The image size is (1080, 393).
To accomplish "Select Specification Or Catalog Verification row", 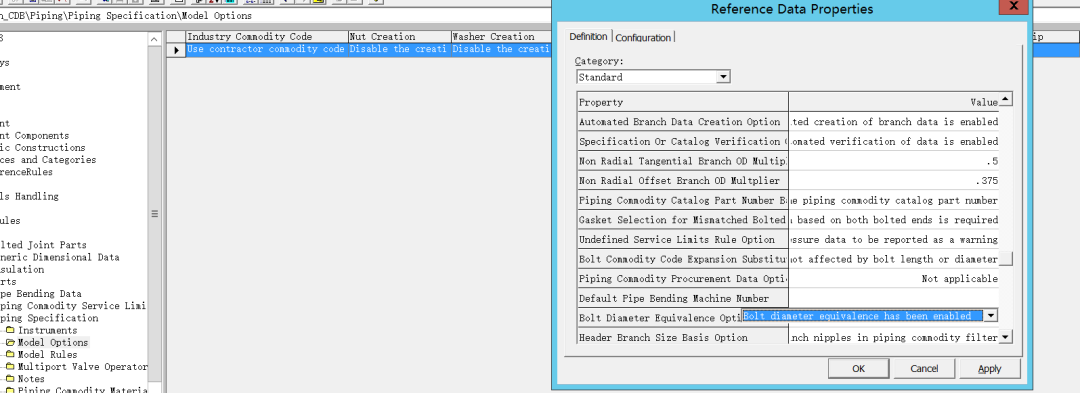I will pyautogui.click(x=683, y=141).
